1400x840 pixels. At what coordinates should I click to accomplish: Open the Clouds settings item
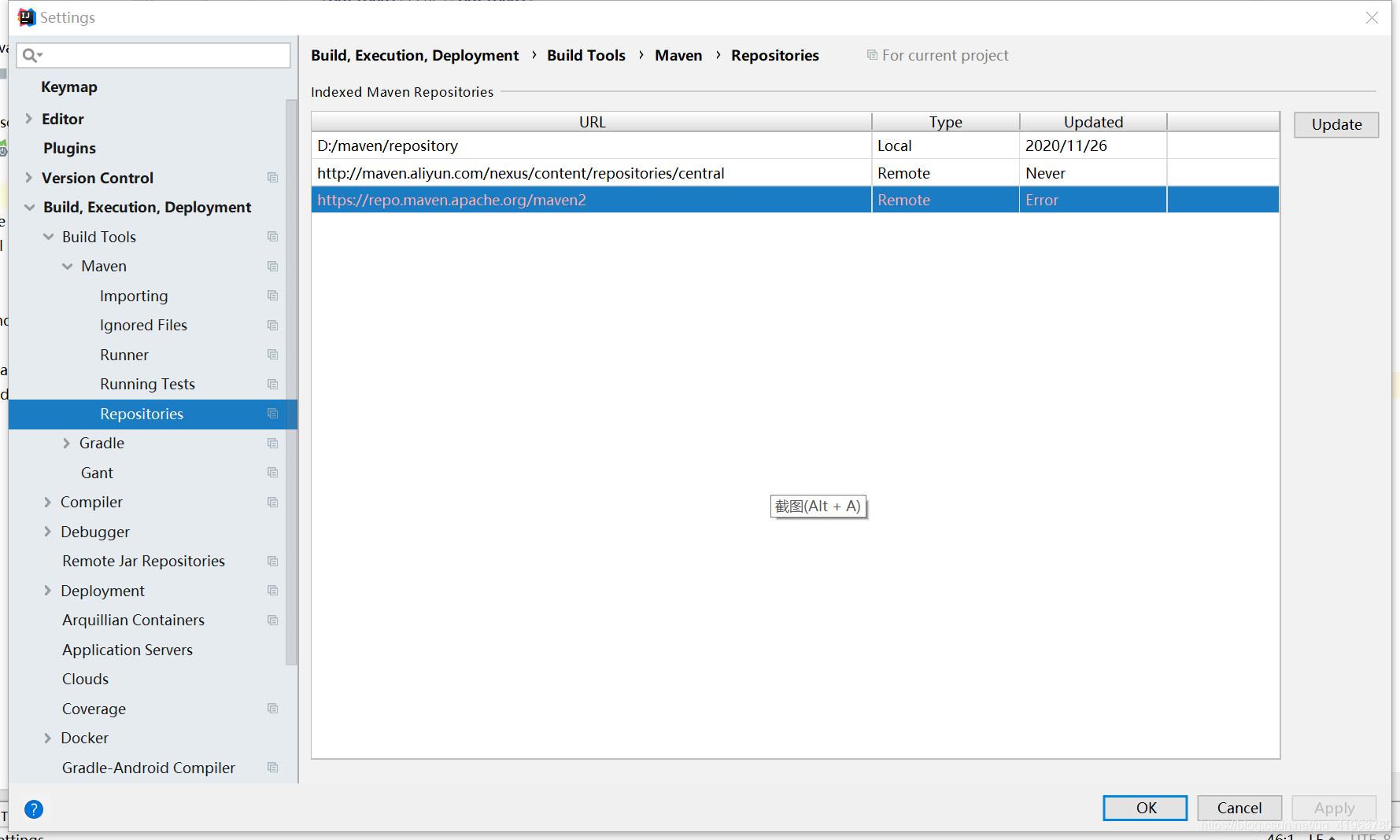[85, 680]
